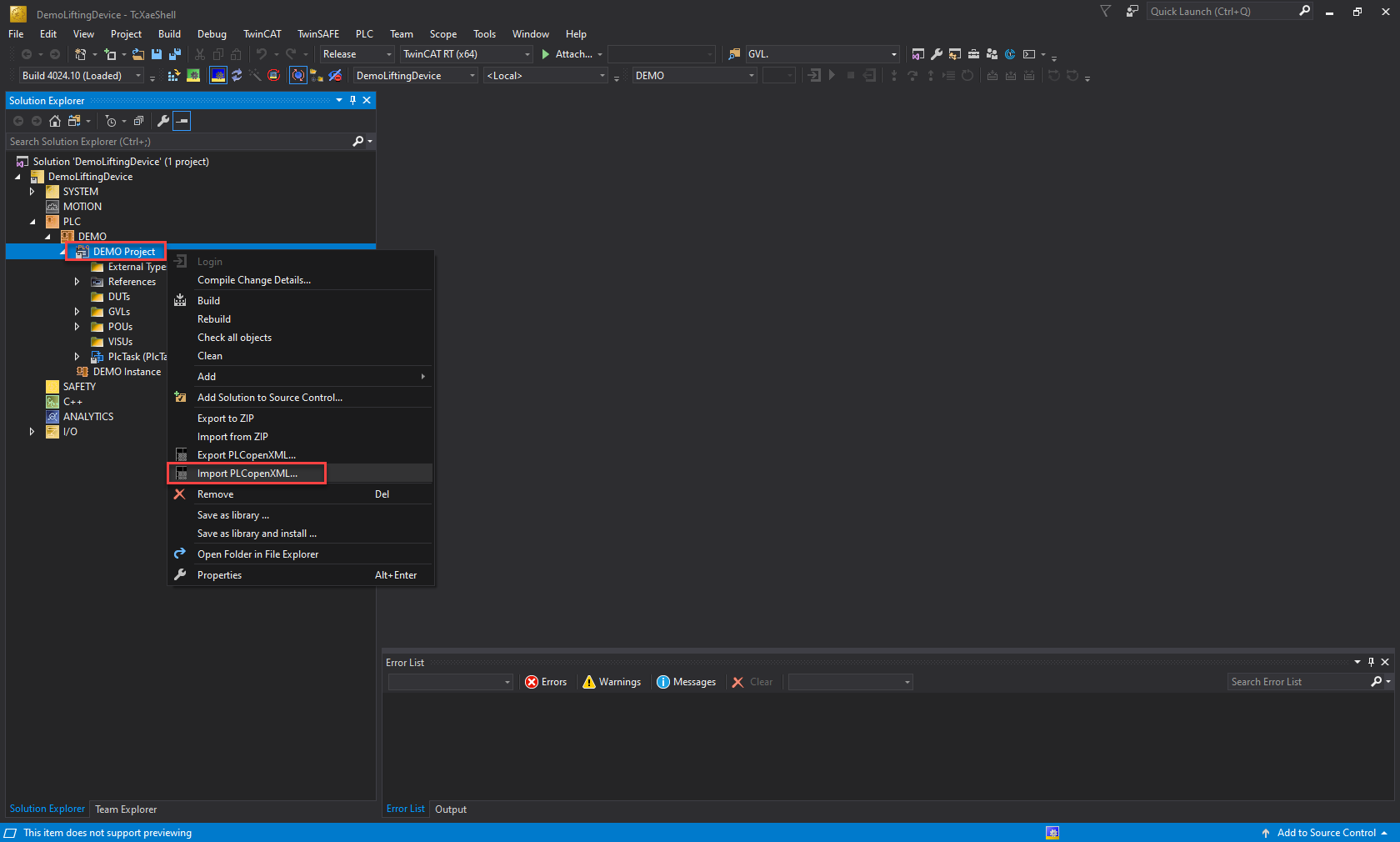Click the Open File folder toolbar icon

[138, 54]
